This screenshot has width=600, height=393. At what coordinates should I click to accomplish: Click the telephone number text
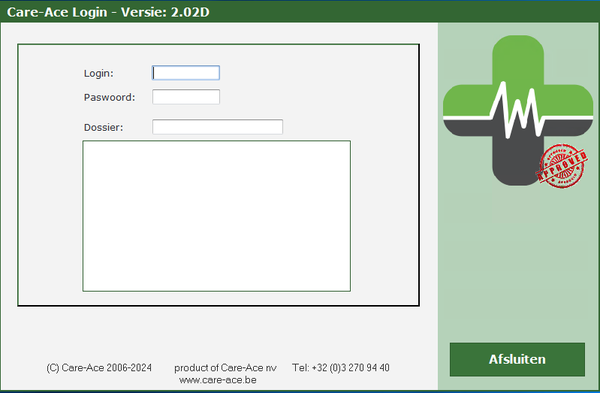[341, 368]
